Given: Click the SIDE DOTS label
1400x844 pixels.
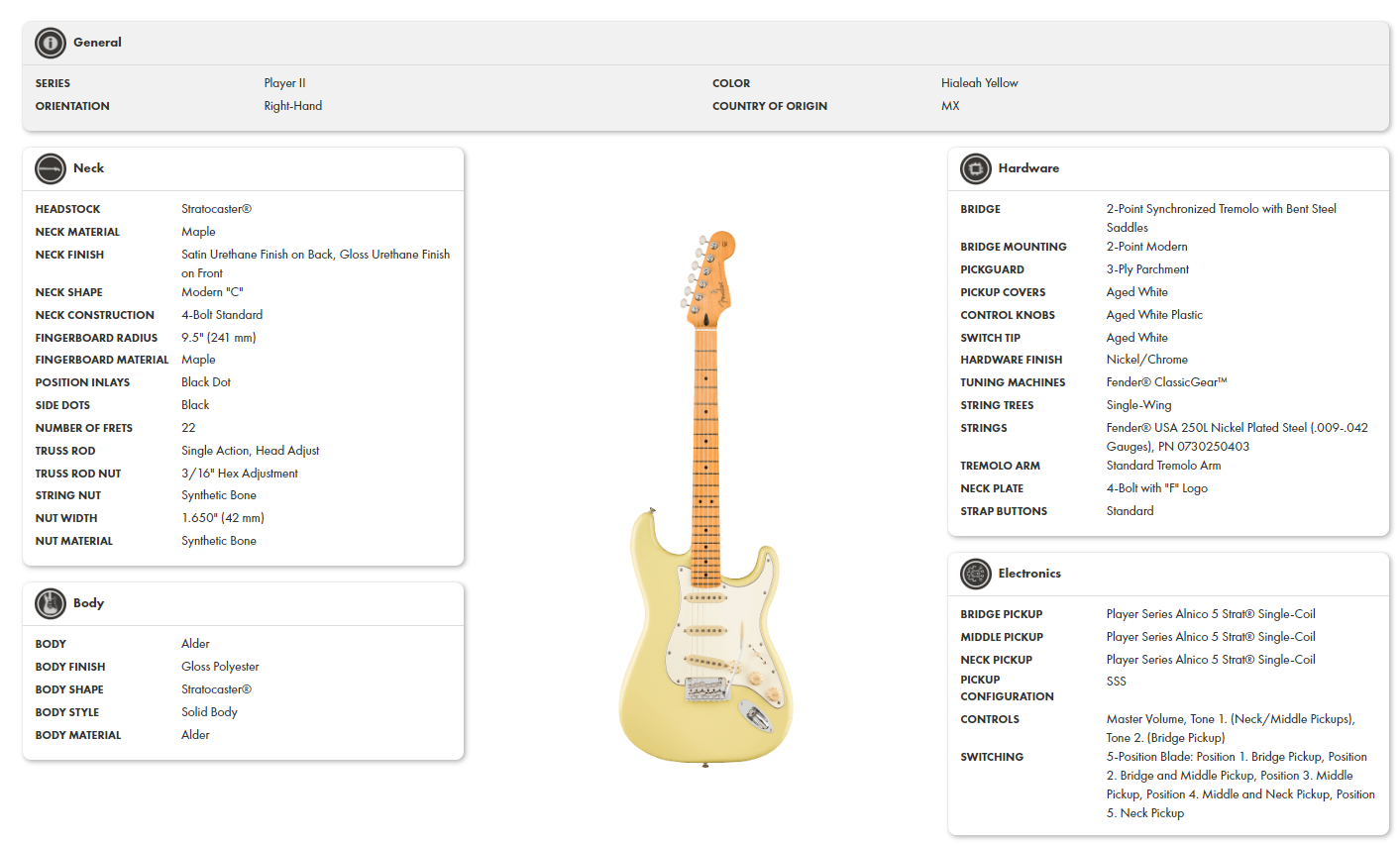Looking at the screenshot, I should [x=62, y=405].
